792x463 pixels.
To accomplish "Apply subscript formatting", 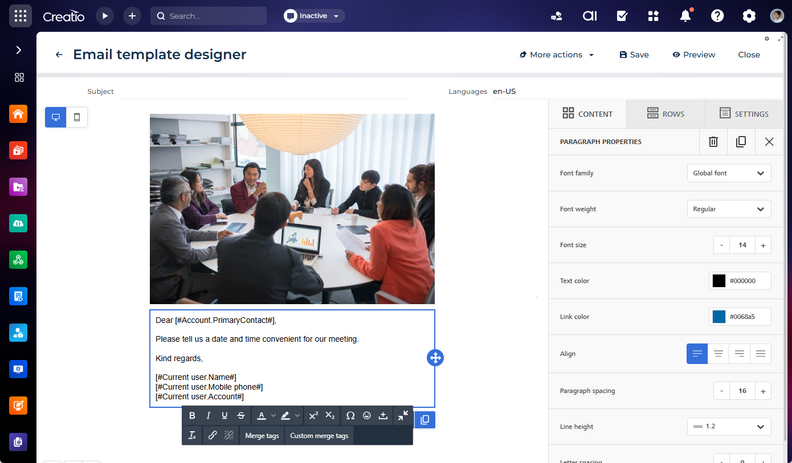I will (x=330, y=416).
